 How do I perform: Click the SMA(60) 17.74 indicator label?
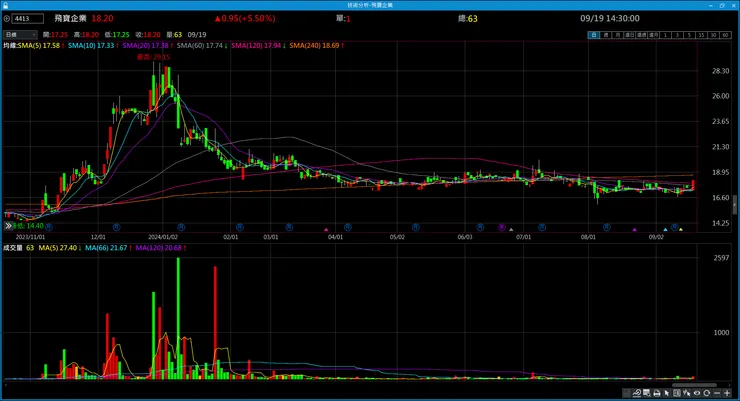click(x=202, y=45)
